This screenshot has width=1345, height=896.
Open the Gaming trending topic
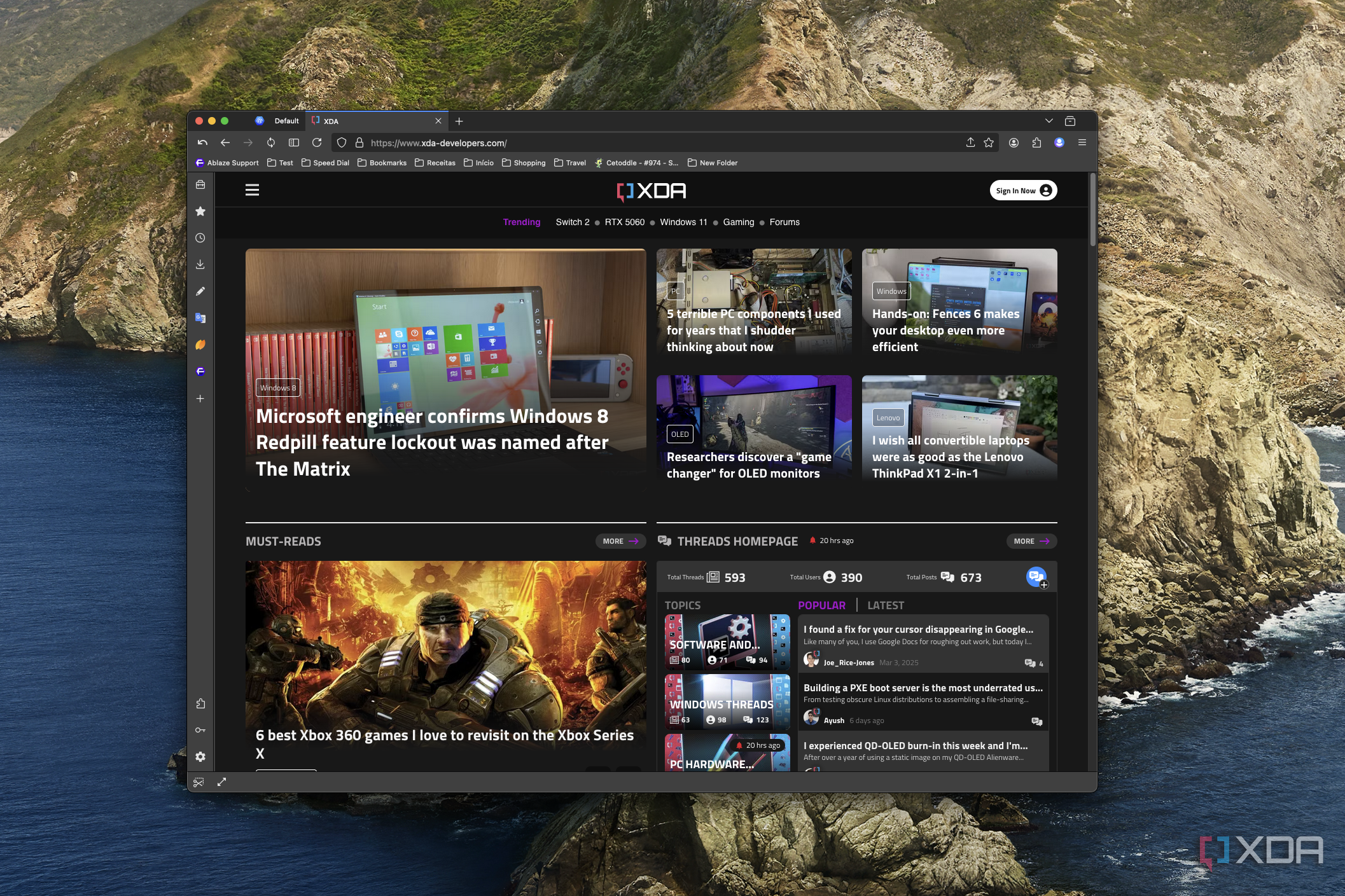[739, 222]
